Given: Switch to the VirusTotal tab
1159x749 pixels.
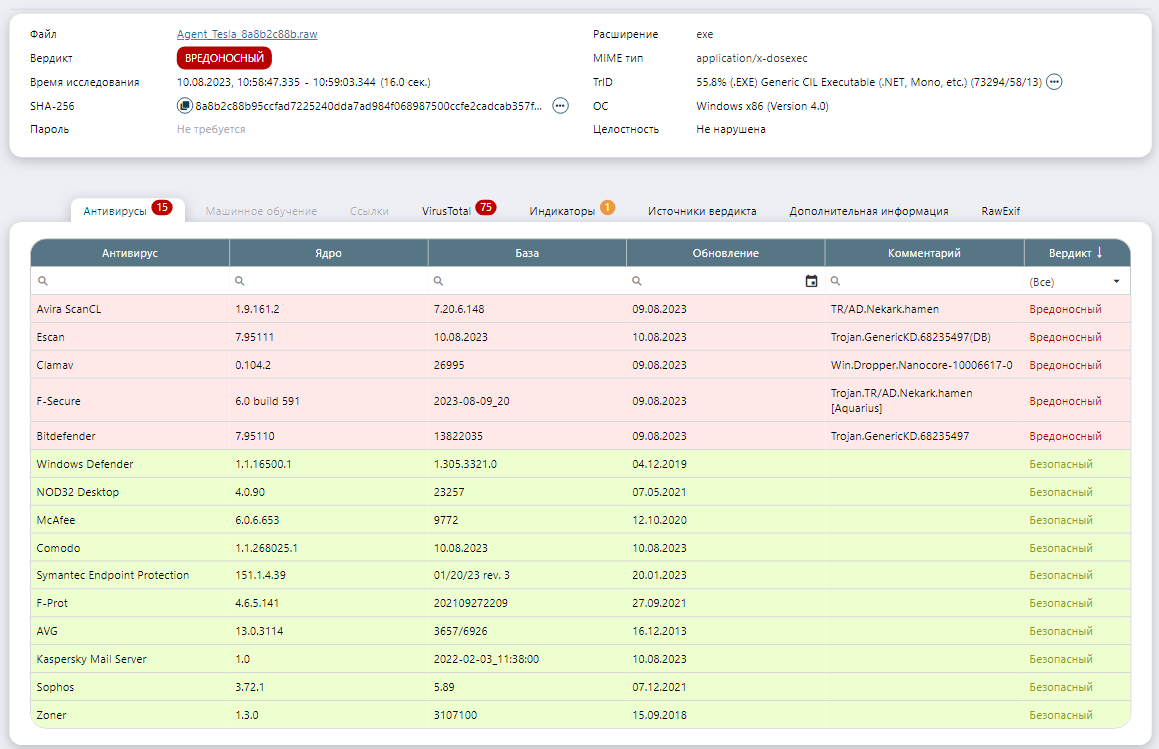Looking at the screenshot, I should (446, 211).
